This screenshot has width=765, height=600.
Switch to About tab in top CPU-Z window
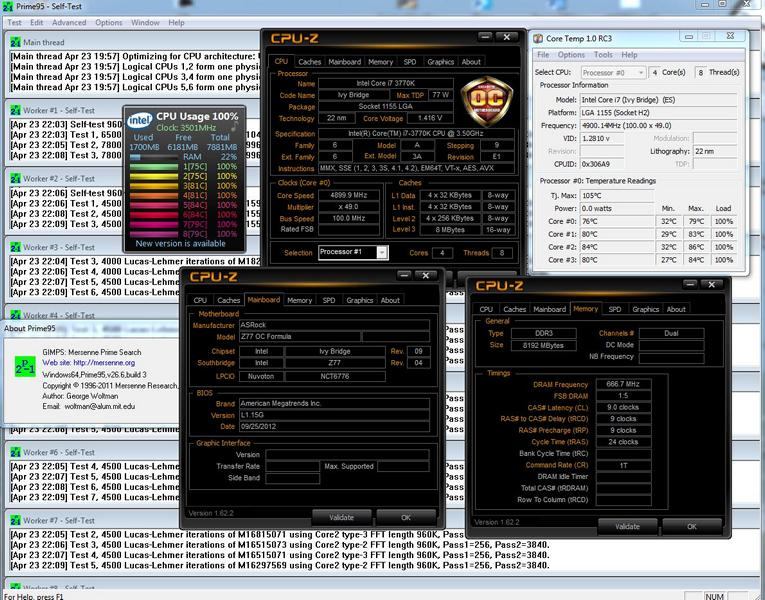click(471, 62)
